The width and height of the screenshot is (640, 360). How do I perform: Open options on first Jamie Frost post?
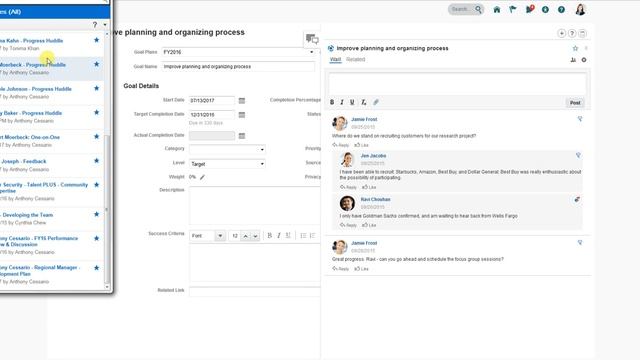(580, 119)
